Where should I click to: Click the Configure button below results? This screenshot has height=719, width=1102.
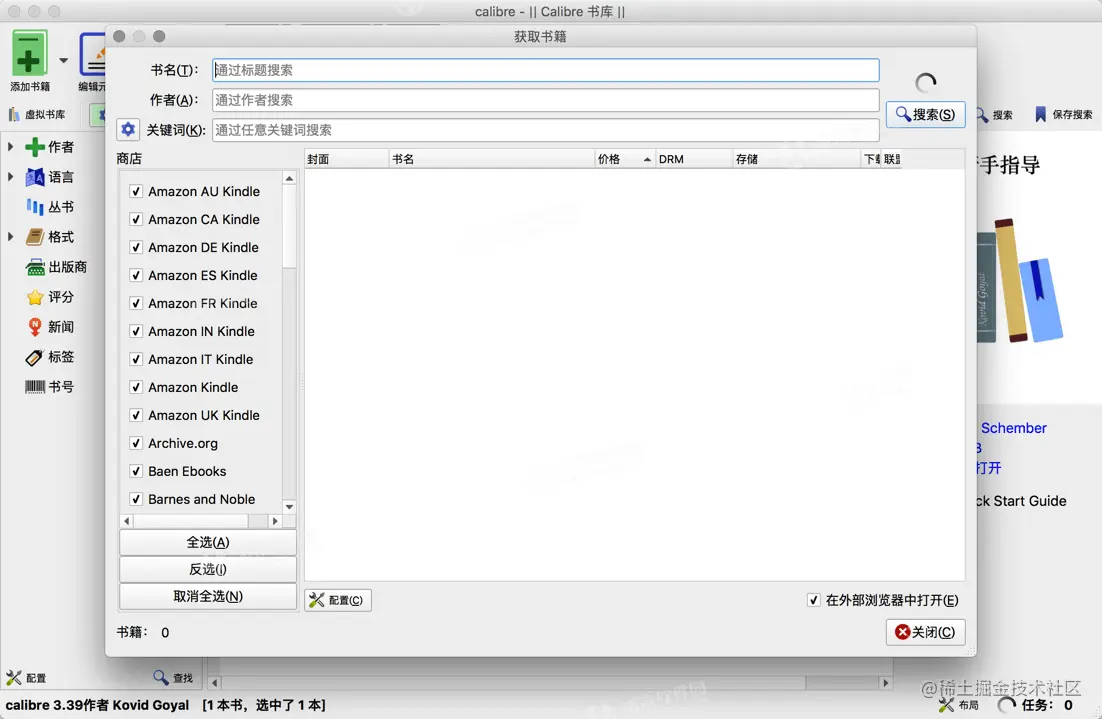pos(338,600)
